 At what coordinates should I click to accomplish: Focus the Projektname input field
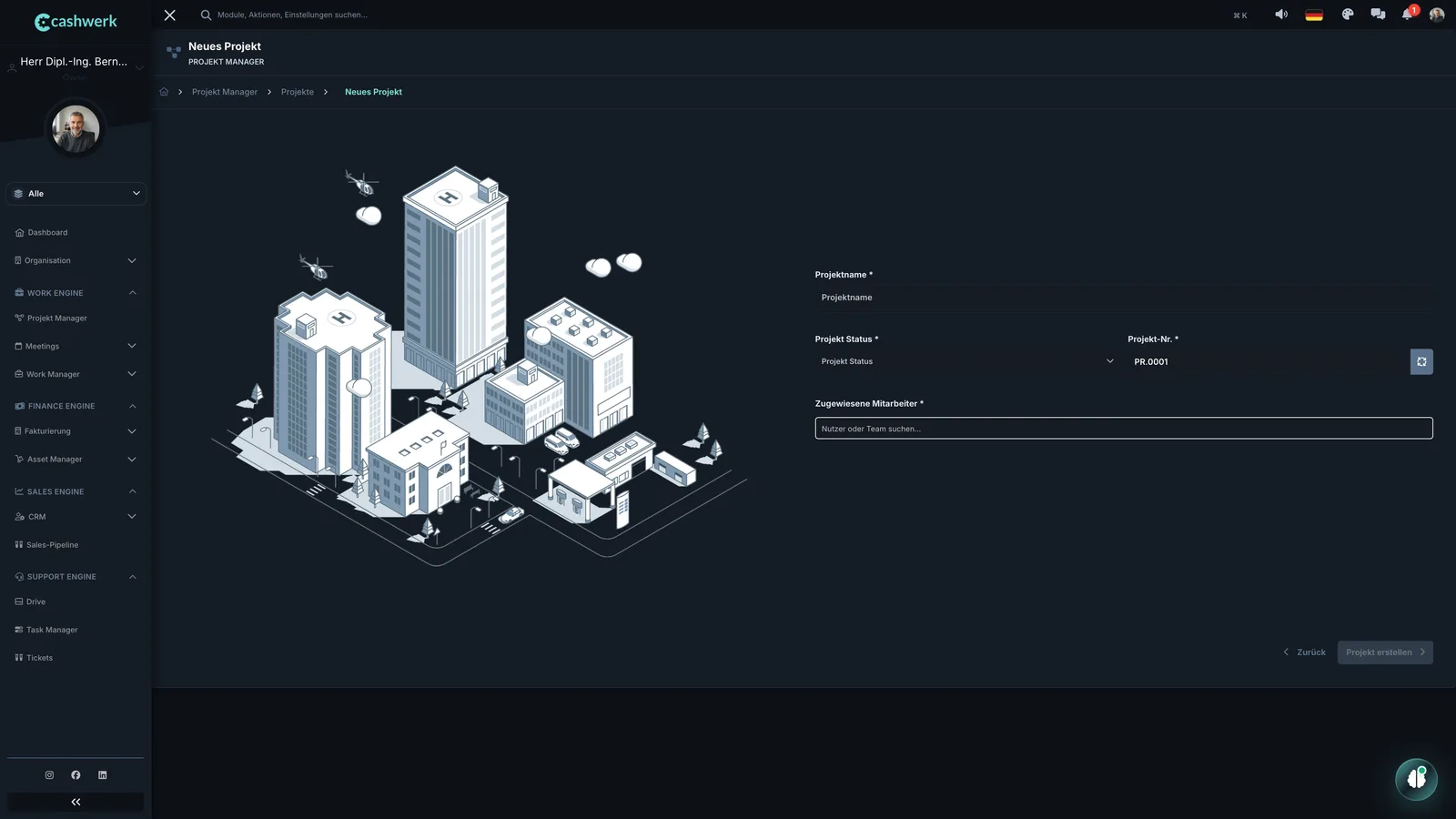(1124, 298)
